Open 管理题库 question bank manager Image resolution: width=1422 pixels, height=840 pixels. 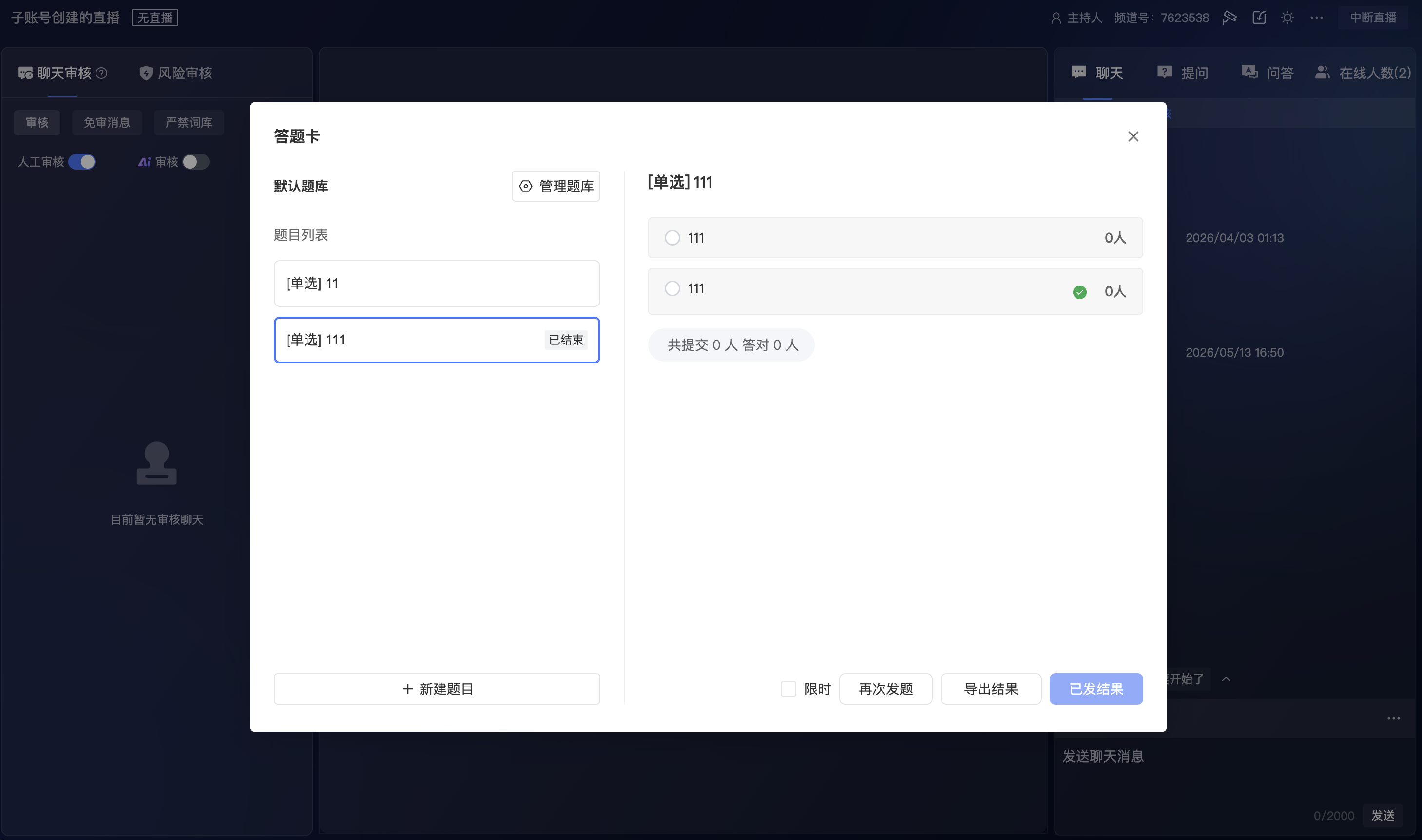tap(556, 186)
